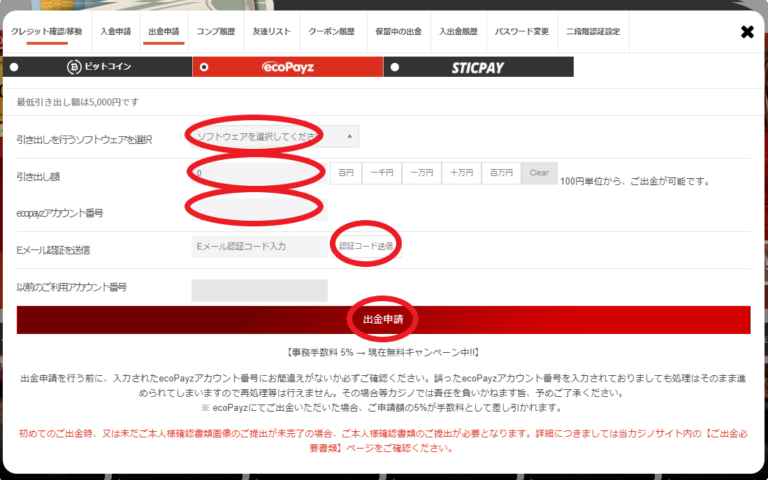Close the withdrawal dialog with the X

(x=747, y=32)
